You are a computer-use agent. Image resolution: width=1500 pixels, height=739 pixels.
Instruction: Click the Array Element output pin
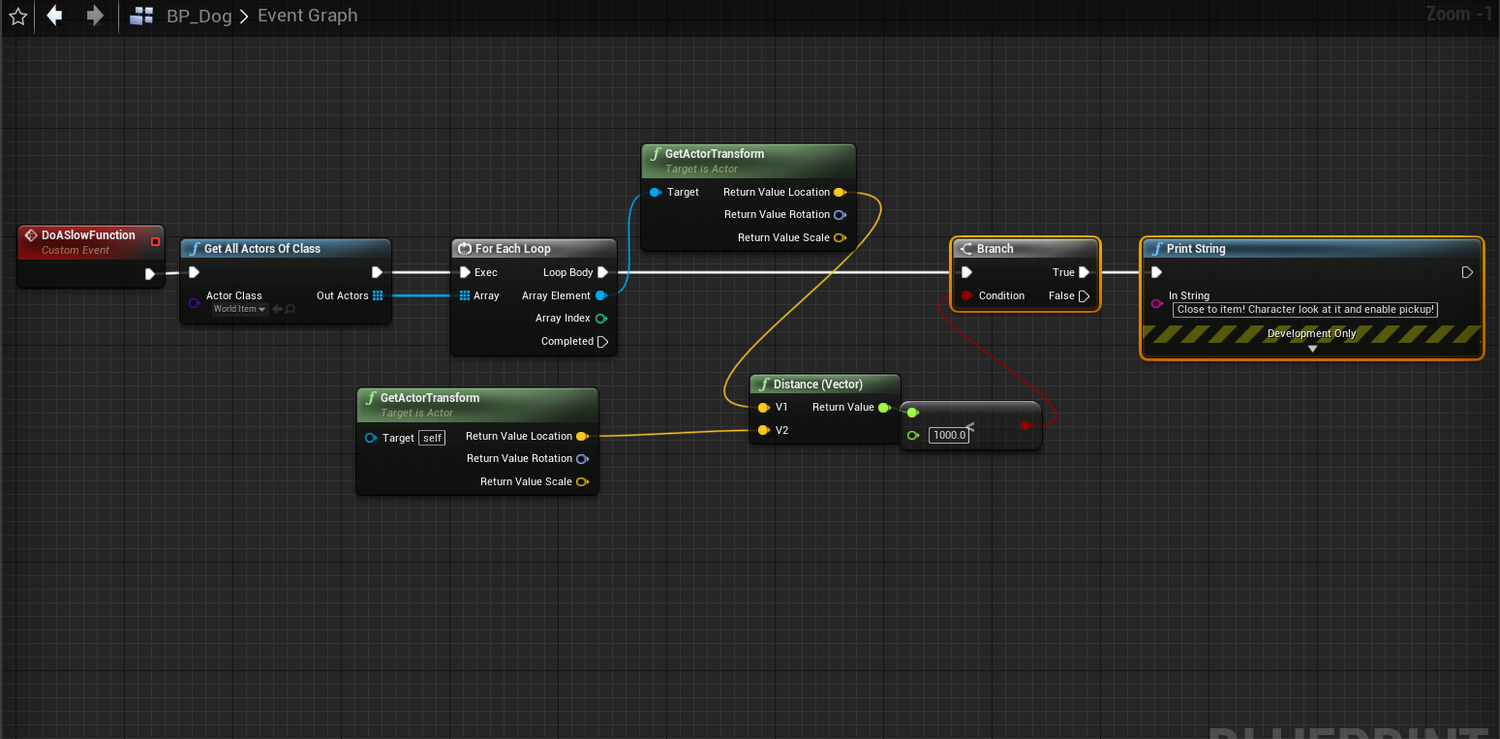pyautogui.click(x=601, y=295)
